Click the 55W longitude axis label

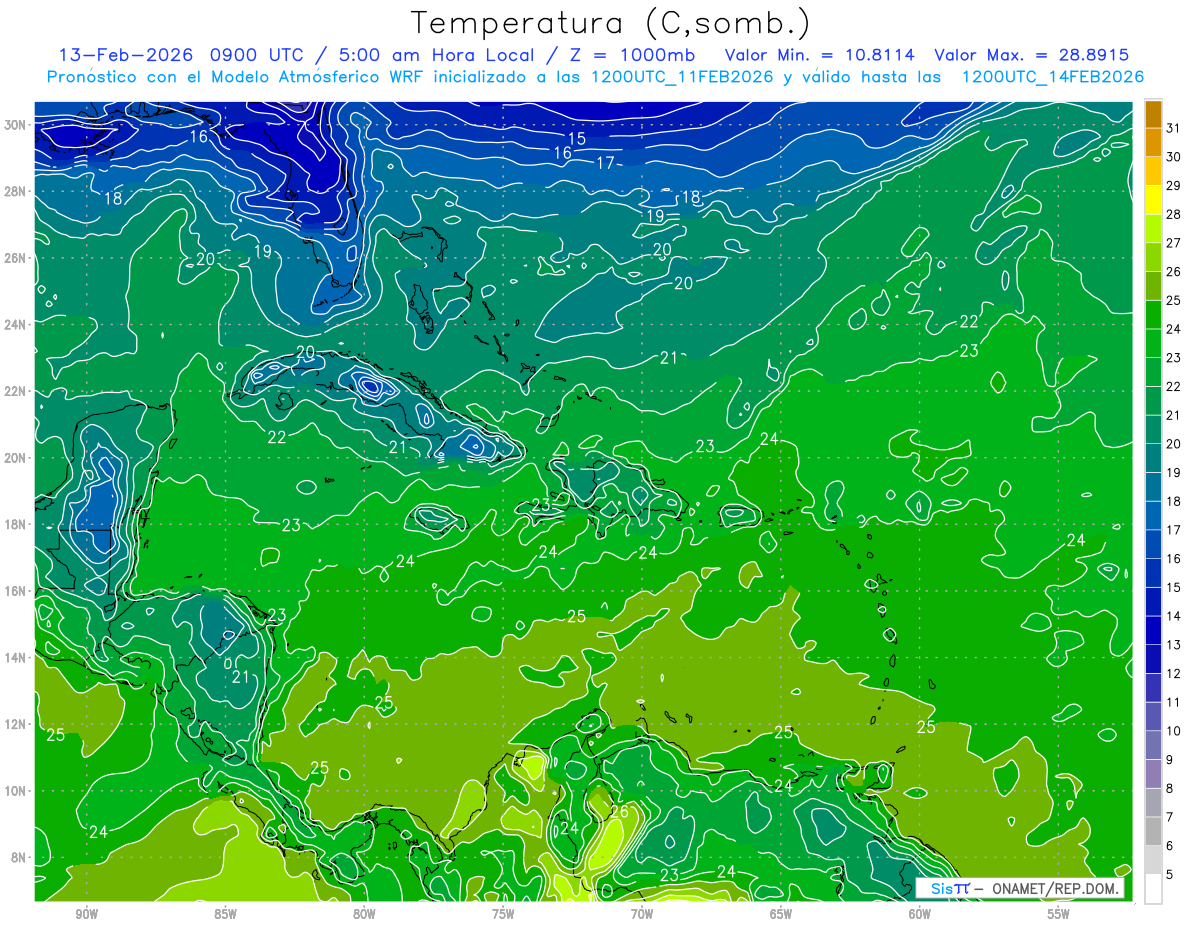pyautogui.click(x=1059, y=914)
